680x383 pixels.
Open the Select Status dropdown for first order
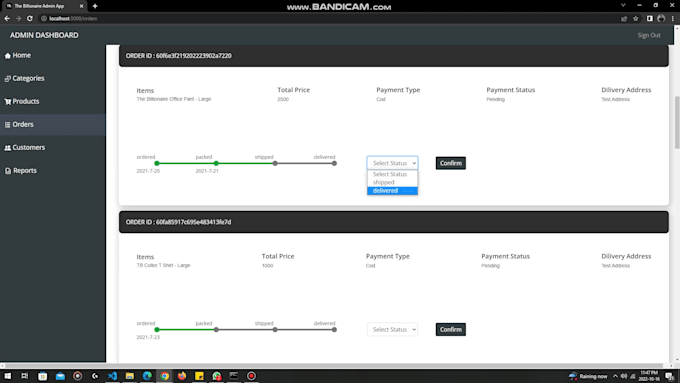(x=392, y=163)
